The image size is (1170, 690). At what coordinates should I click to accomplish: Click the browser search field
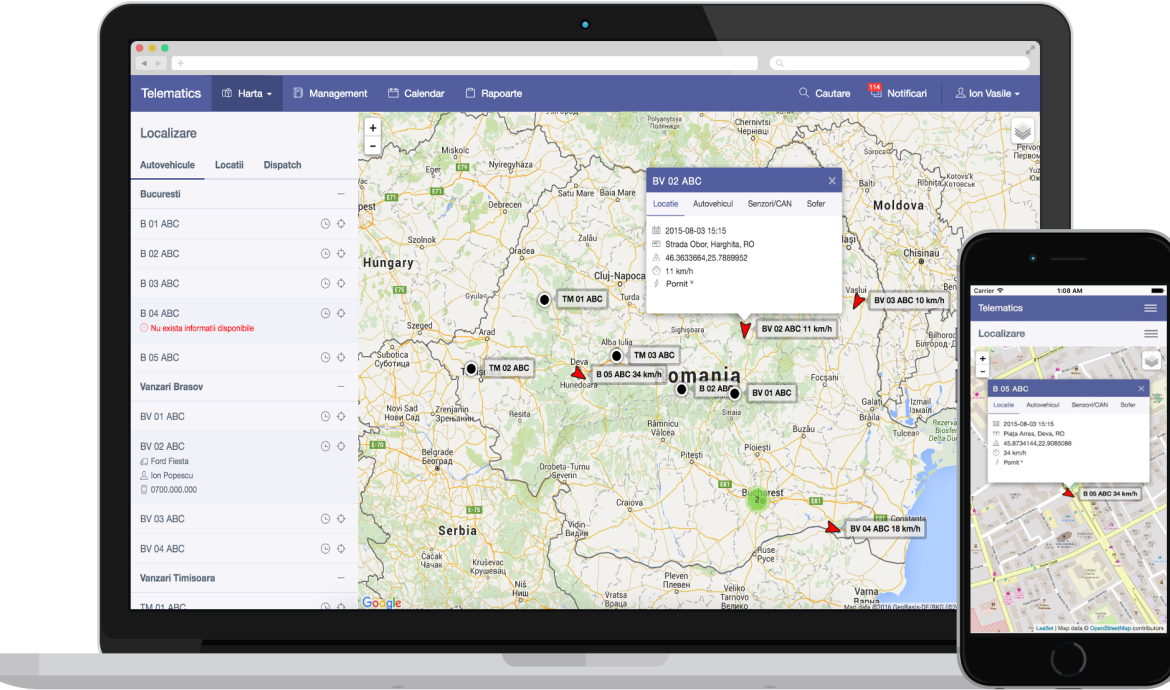point(899,63)
